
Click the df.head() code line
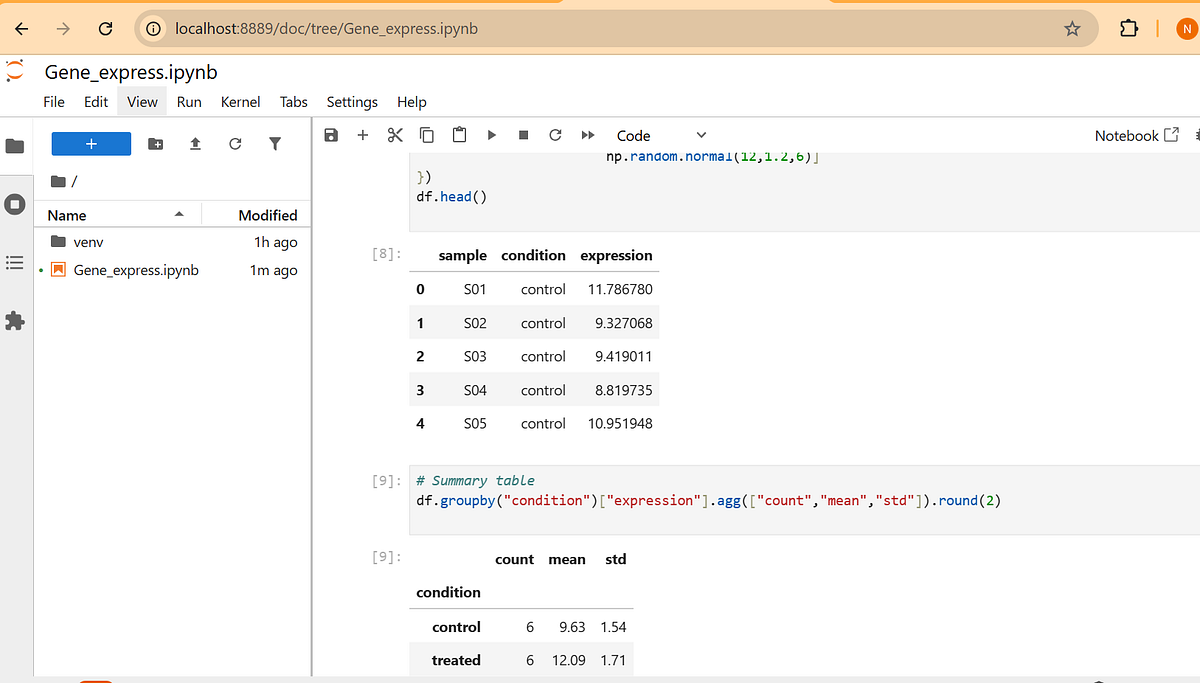tap(452, 197)
